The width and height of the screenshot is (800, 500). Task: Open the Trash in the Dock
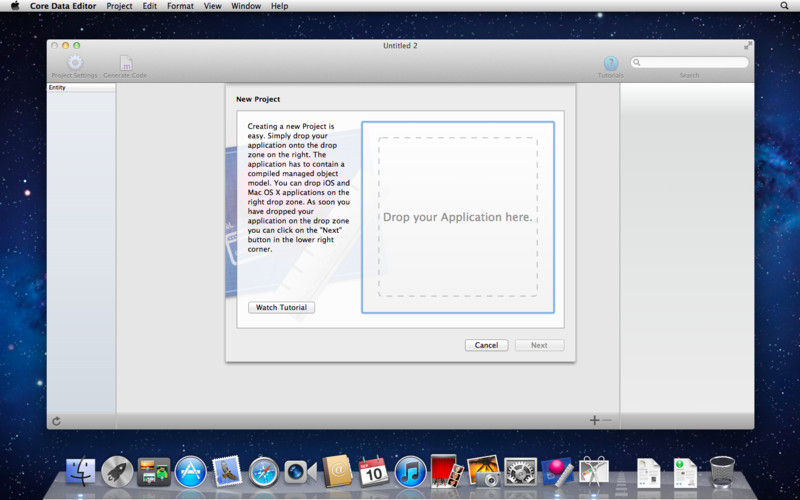coord(722,471)
